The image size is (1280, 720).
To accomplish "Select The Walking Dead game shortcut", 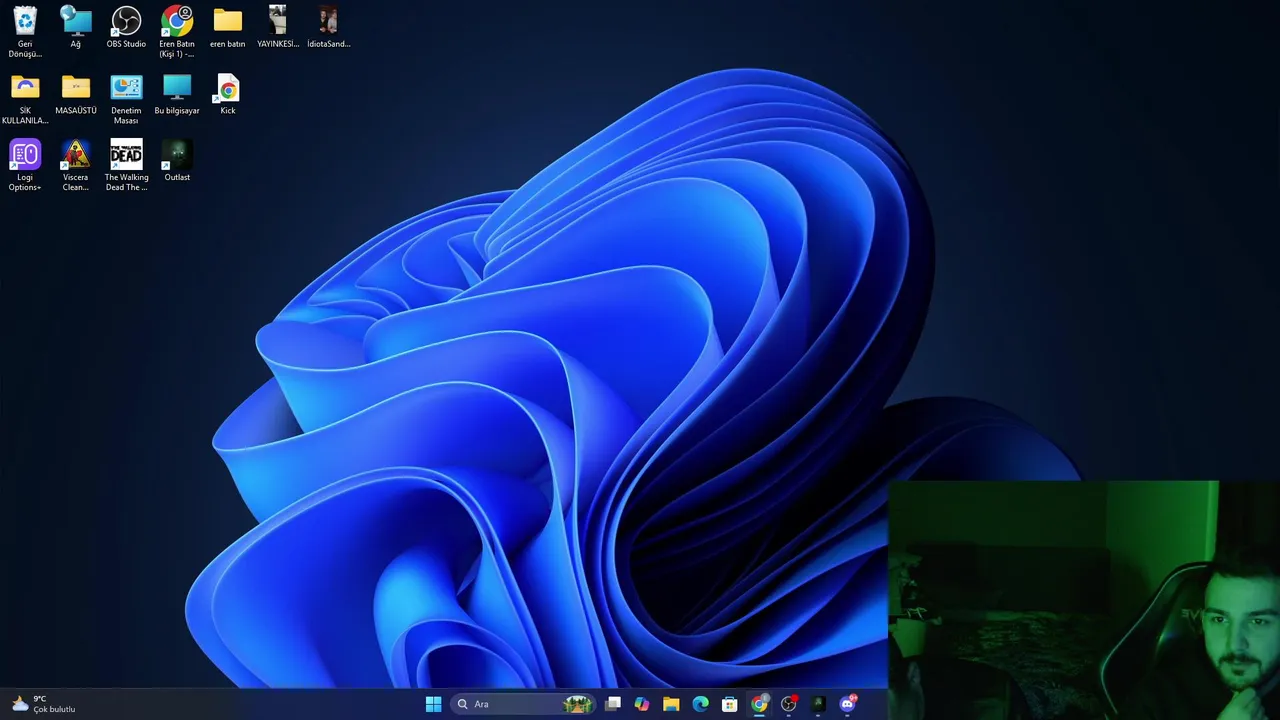I will coord(126,165).
